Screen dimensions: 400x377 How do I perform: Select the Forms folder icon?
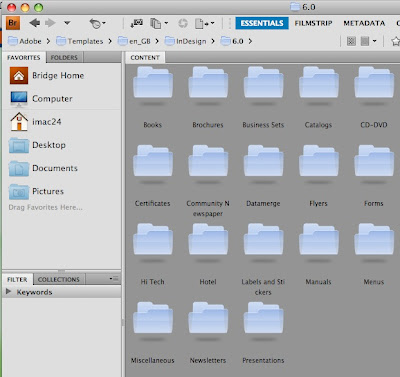pos(374,161)
